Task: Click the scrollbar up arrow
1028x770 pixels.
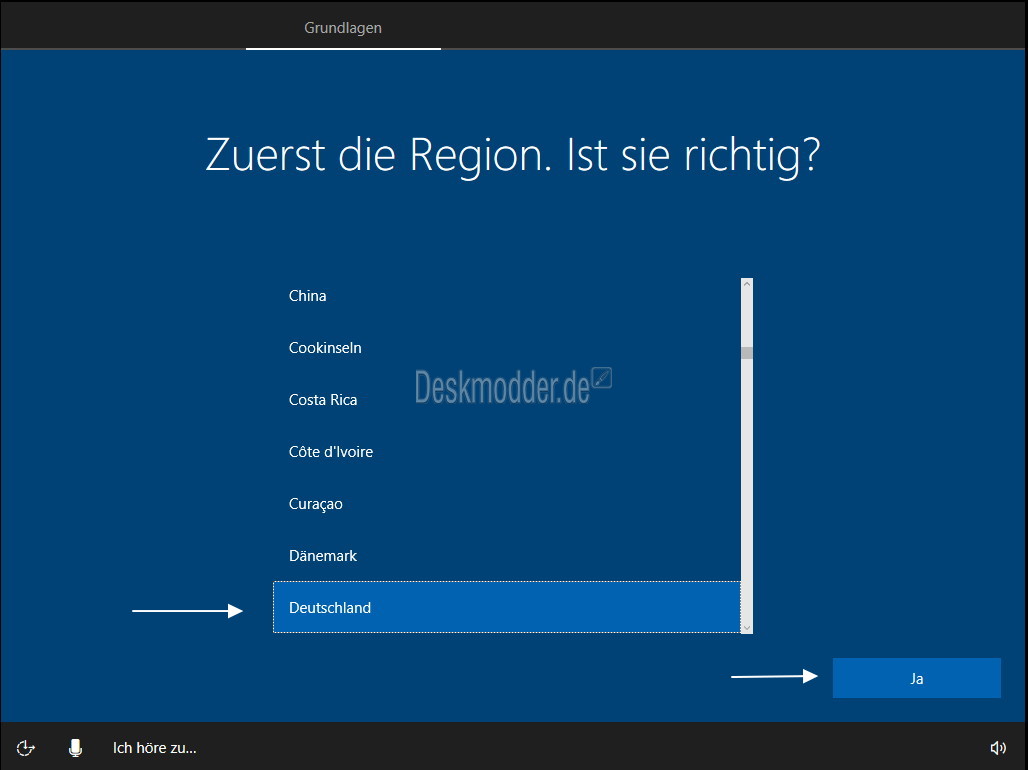Action: 747,284
